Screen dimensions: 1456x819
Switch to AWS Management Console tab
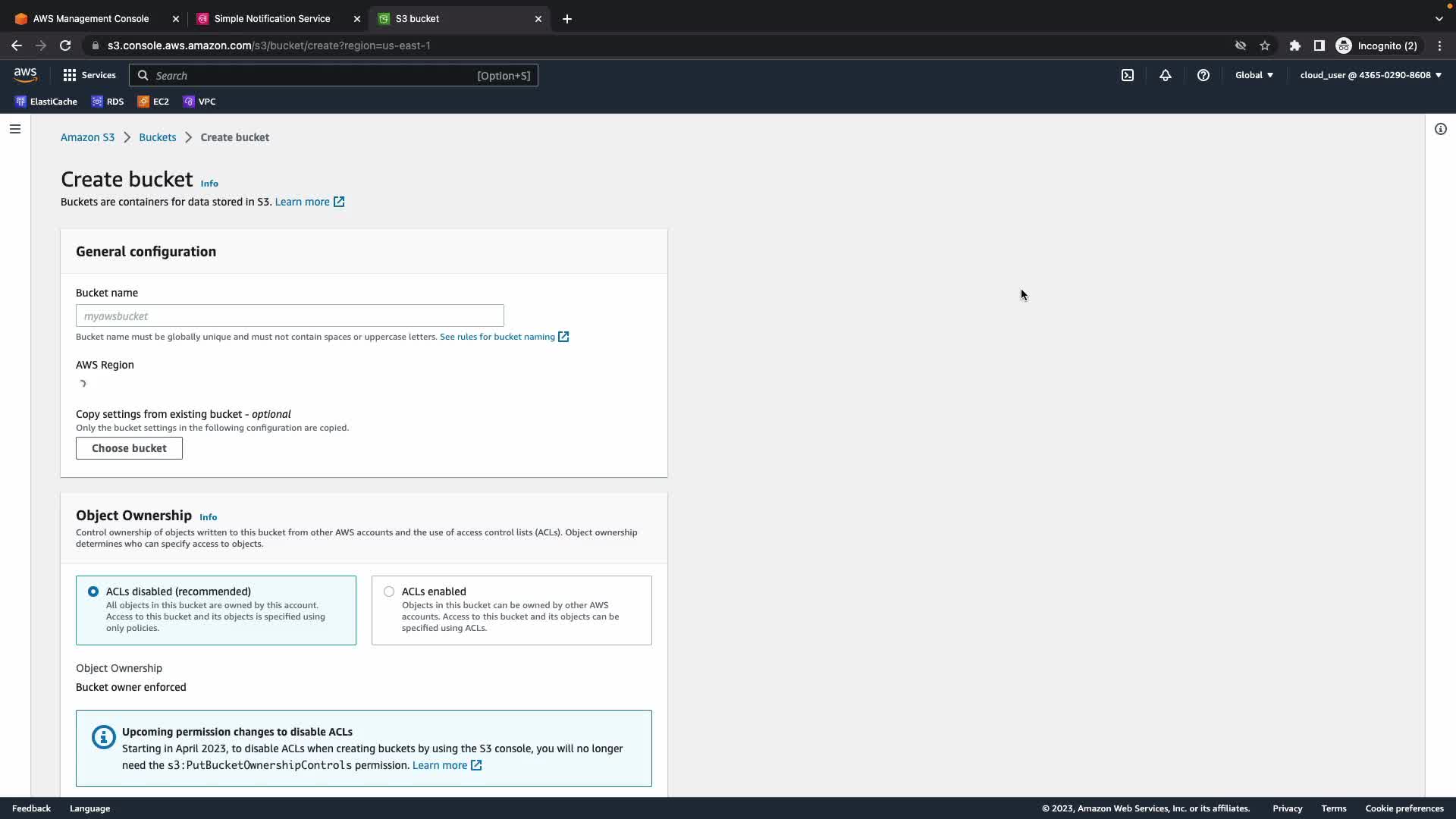tap(91, 19)
